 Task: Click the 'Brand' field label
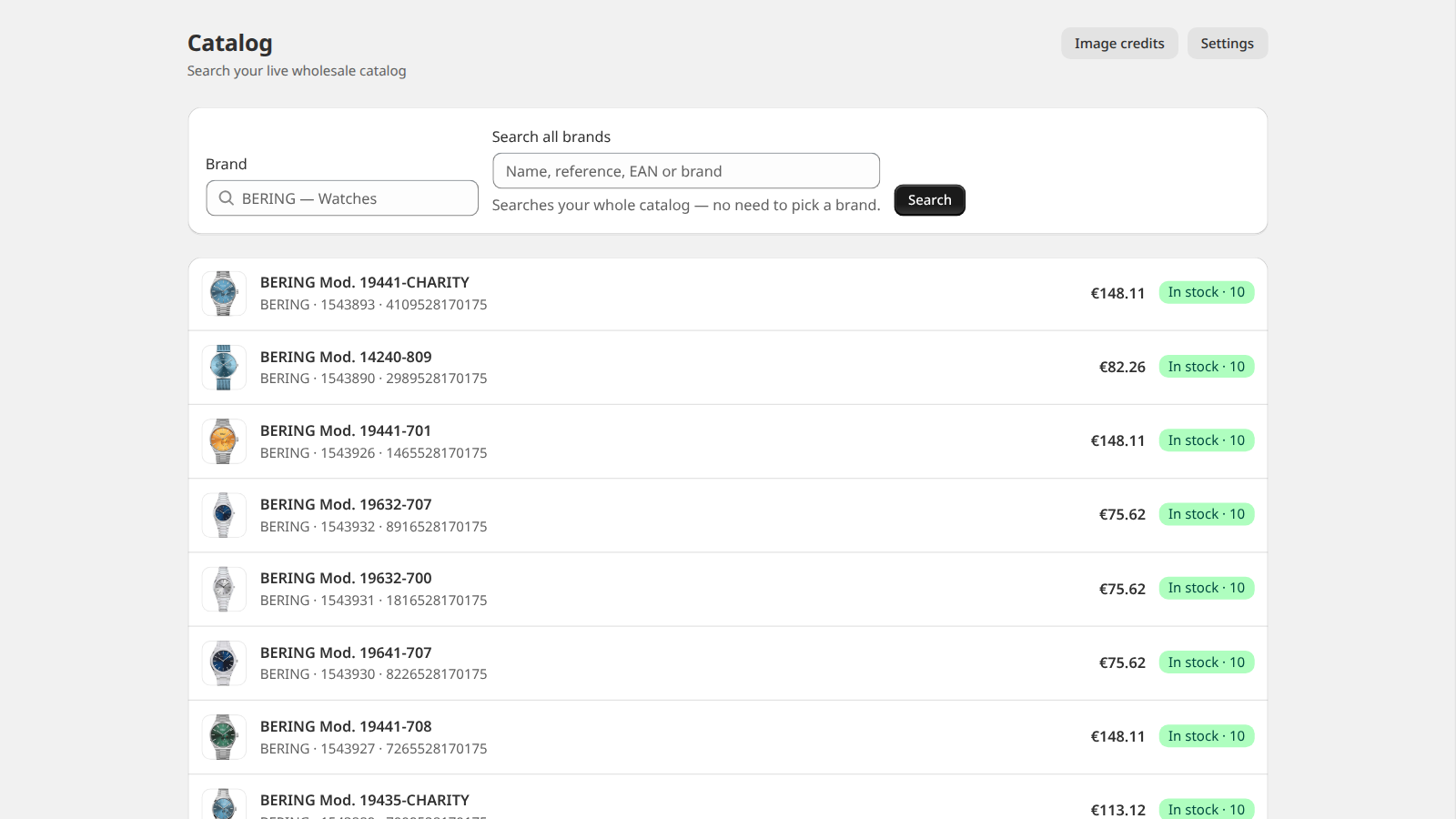(x=227, y=165)
